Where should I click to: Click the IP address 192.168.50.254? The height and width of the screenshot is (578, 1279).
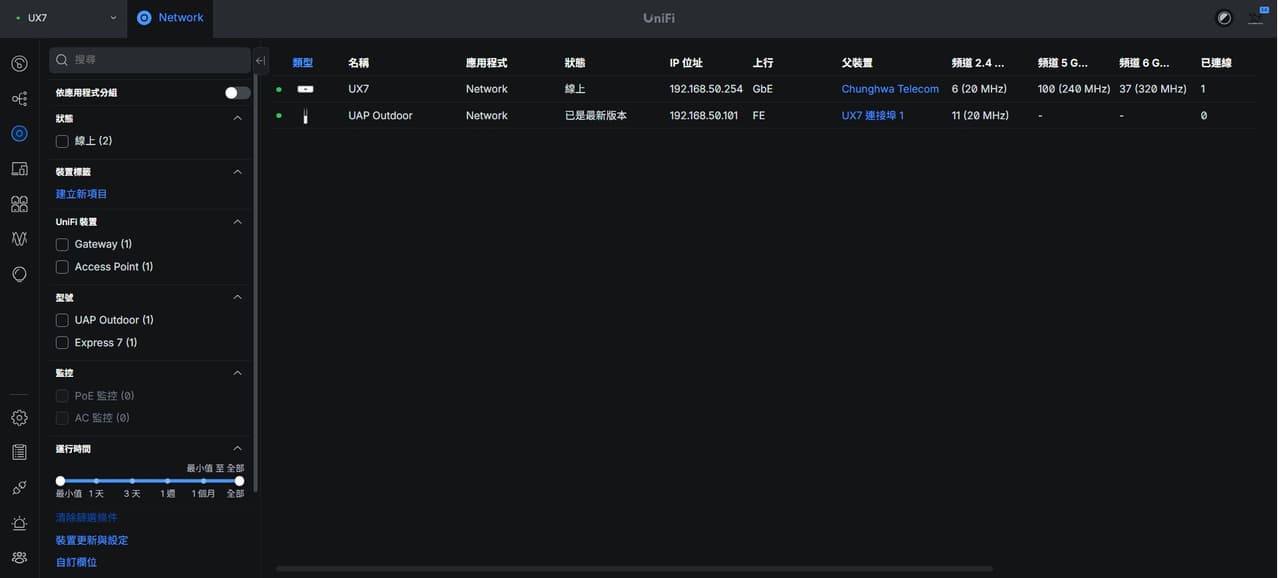[706, 89]
